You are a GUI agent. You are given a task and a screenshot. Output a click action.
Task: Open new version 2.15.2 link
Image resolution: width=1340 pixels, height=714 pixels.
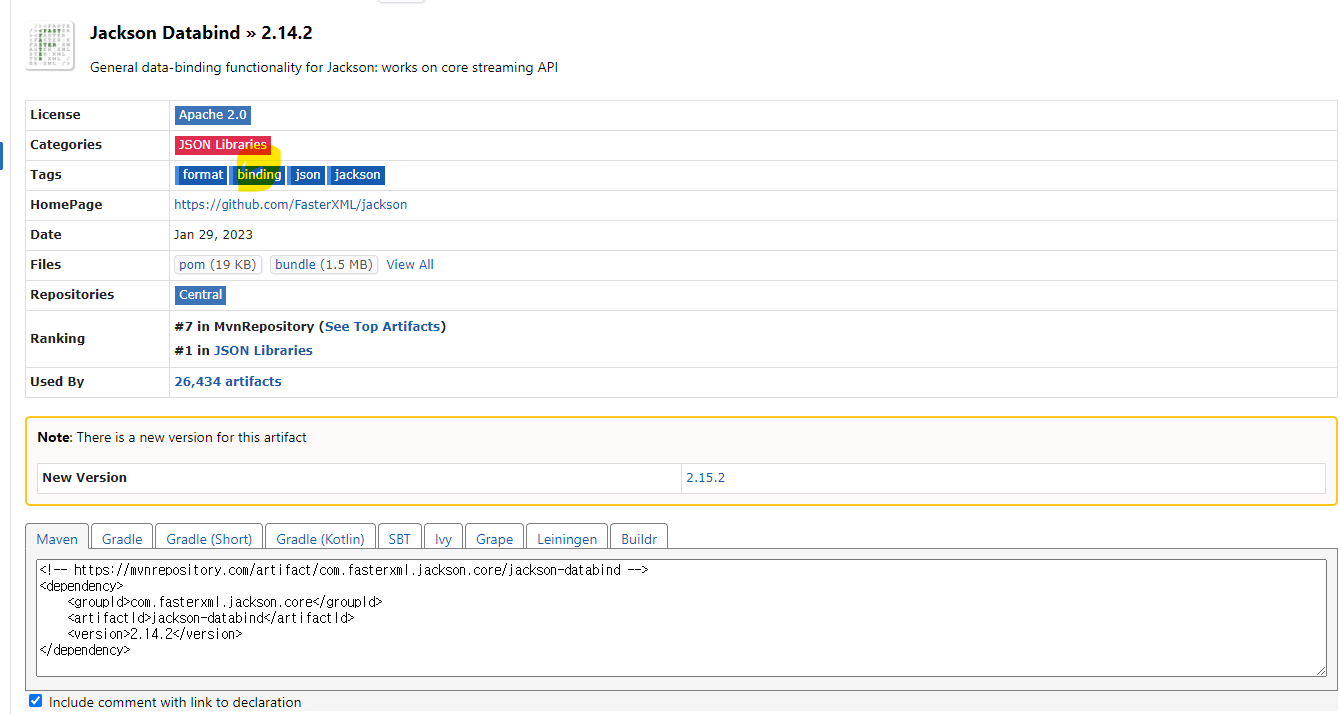[x=705, y=478]
